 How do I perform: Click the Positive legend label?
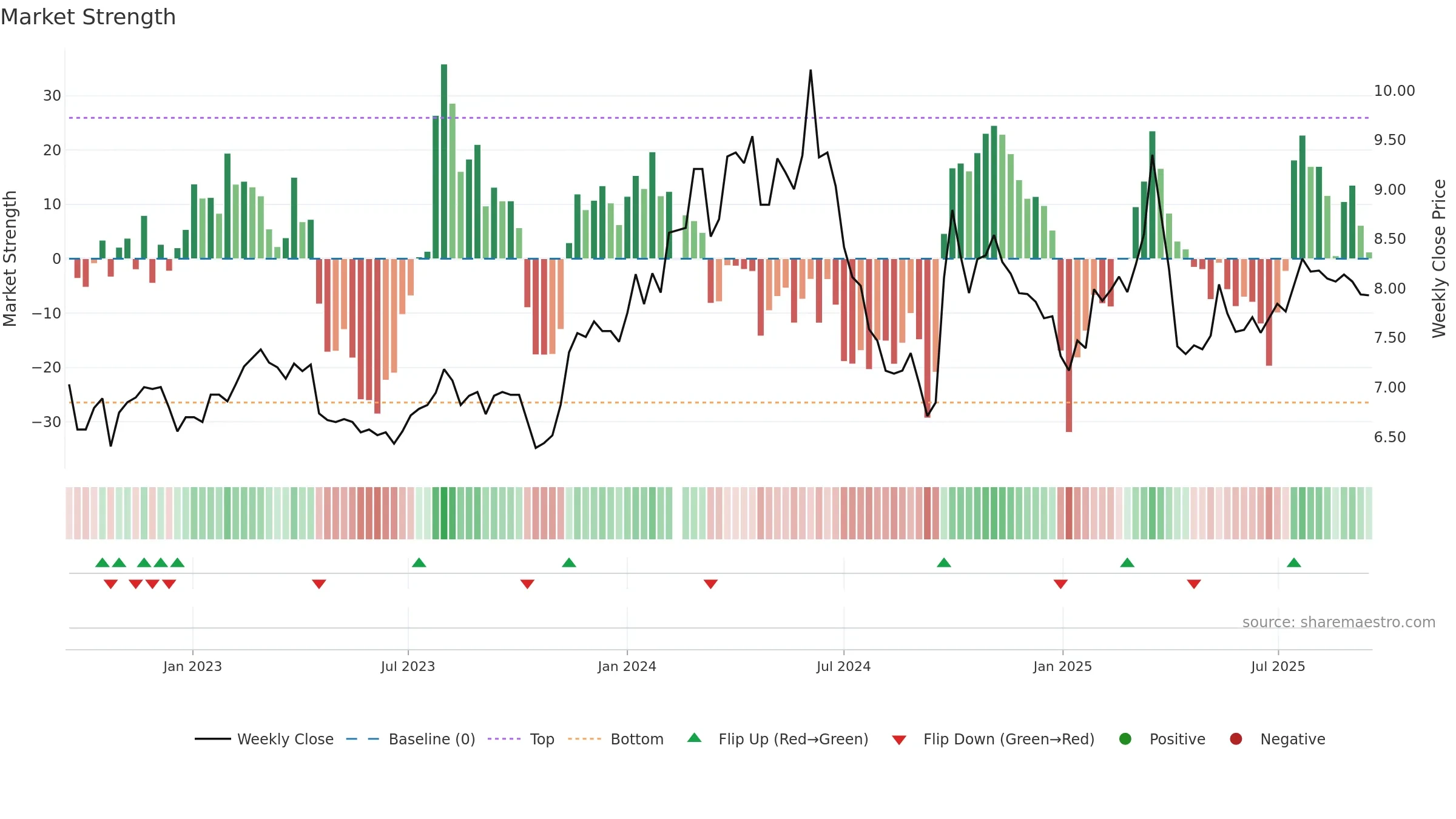coord(1178,739)
